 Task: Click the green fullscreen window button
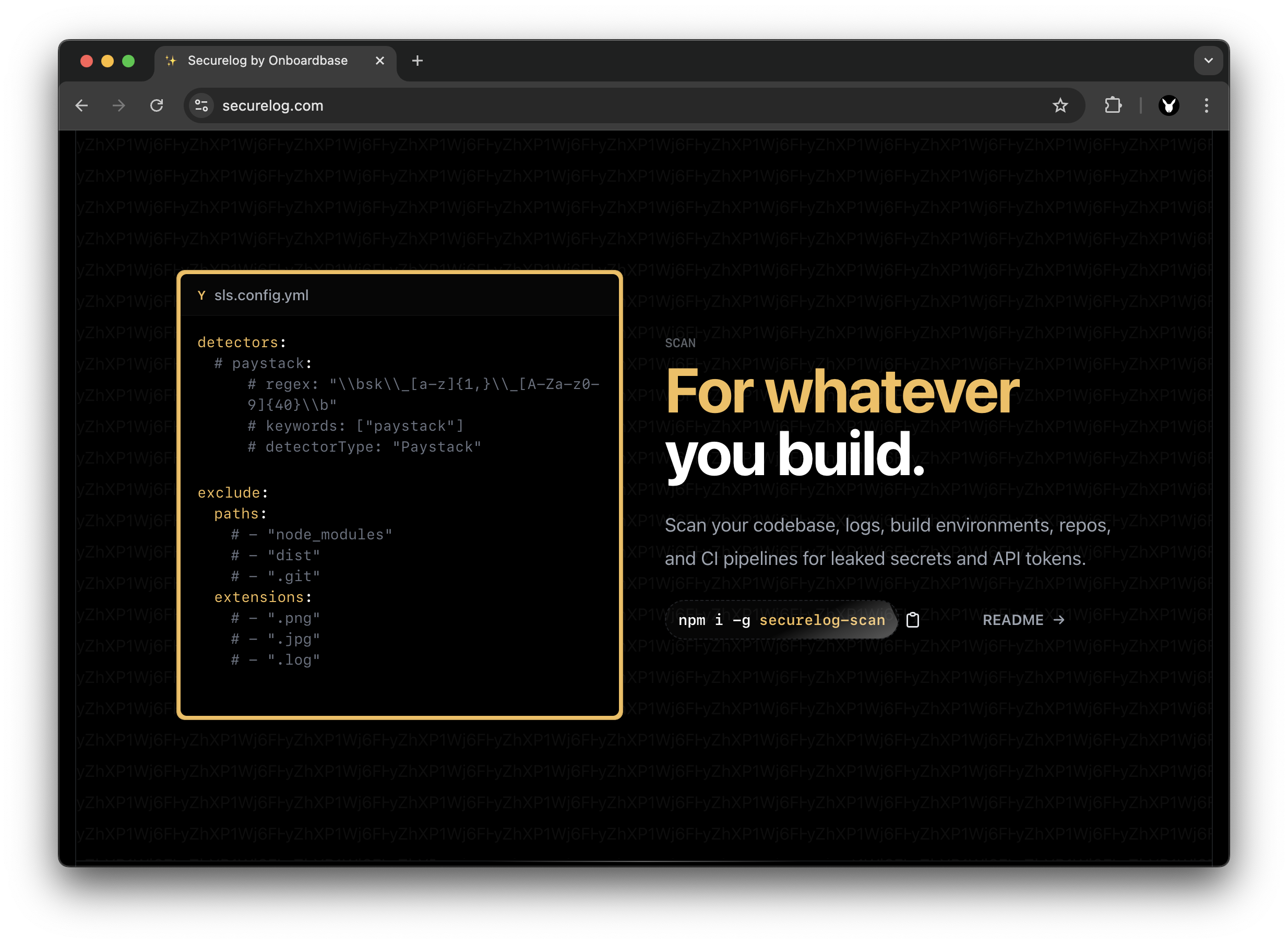[128, 61]
